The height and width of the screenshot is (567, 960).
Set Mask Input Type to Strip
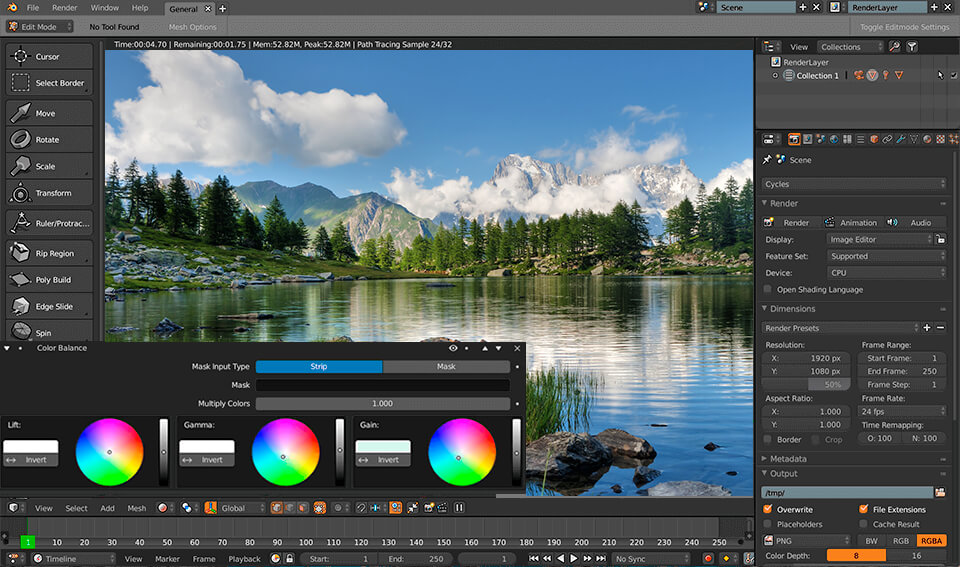pyautogui.click(x=319, y=366)
